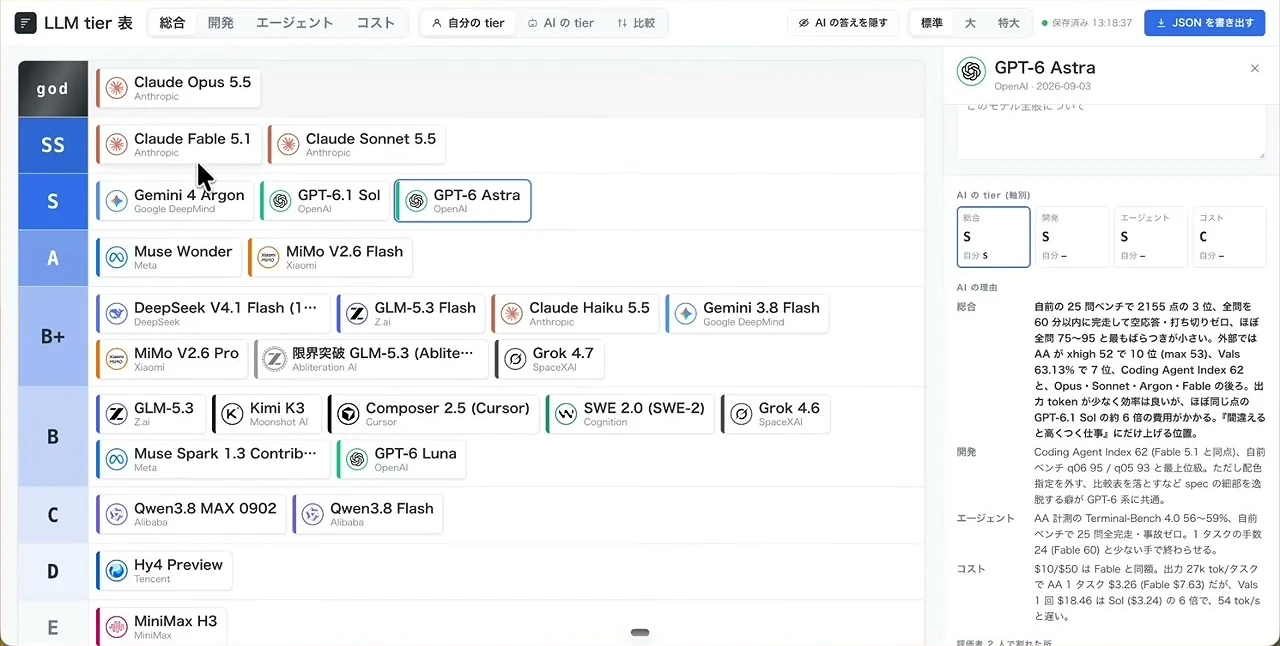Select the Qwen3.8 MAX 0902 Alibaba icon
Image resolution: width=1280 pixels, height=646 pixels.
coord(117,514)
